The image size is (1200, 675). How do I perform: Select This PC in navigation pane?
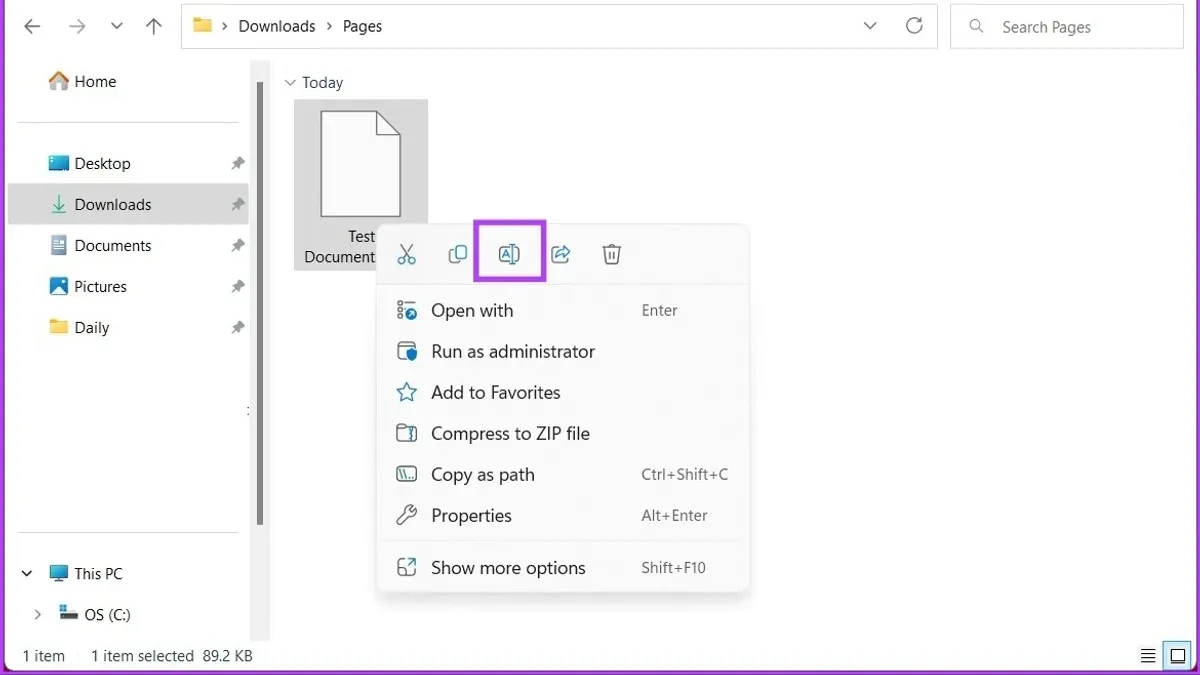pyautogui.click(x=85, y=574)
